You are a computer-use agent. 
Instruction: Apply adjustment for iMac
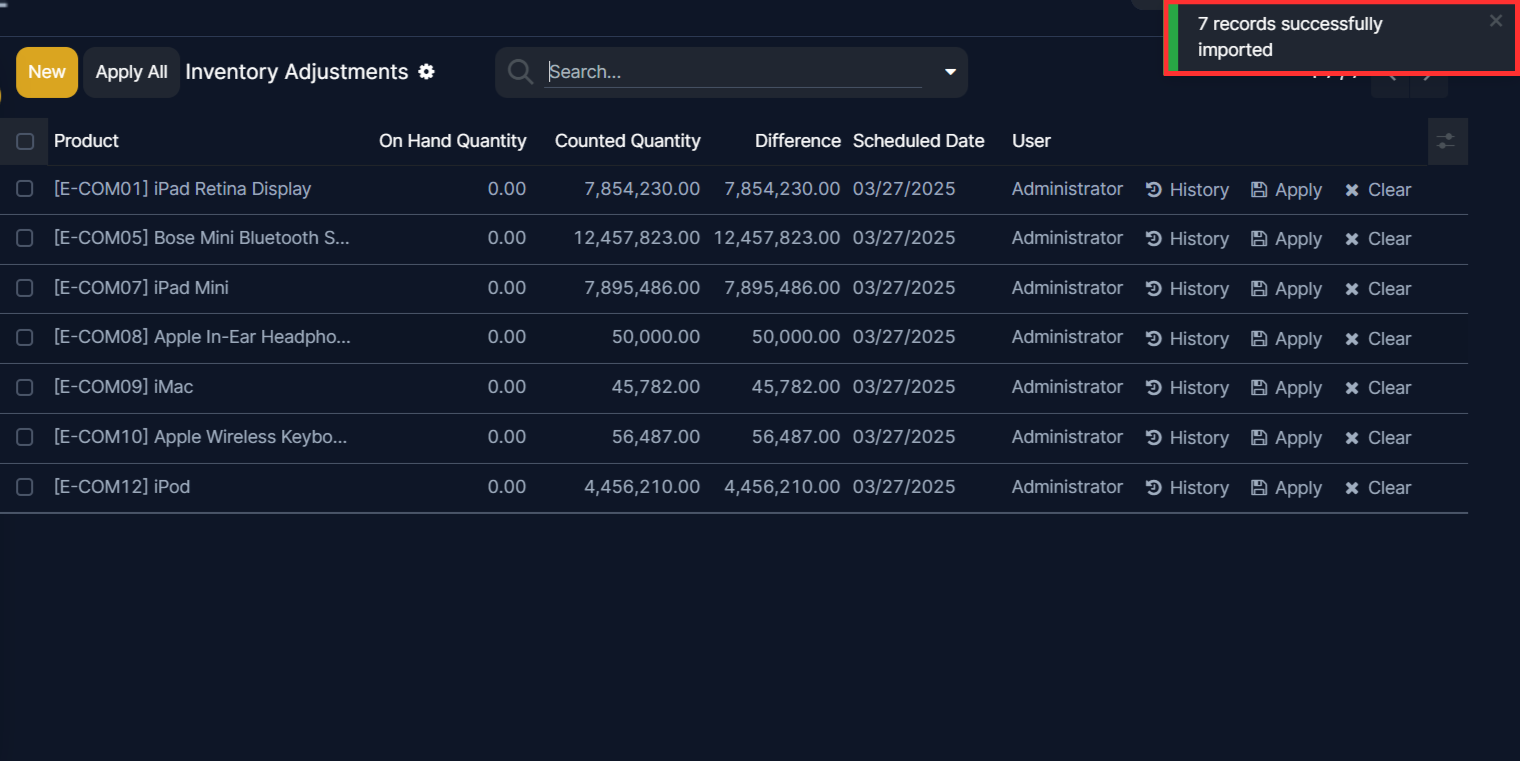pyautogui.click(x=1287, y=388)
